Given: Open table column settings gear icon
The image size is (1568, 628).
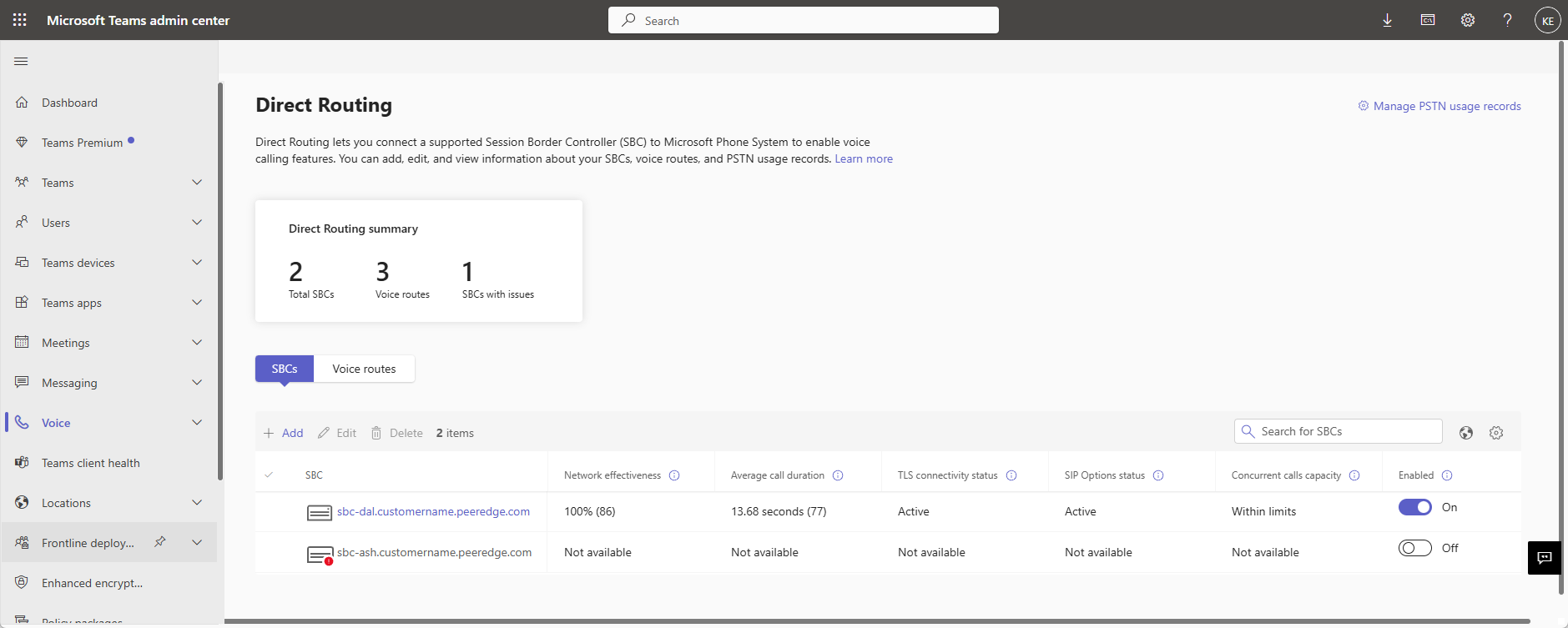Looking at the screenshot, I should point(1496,433).
